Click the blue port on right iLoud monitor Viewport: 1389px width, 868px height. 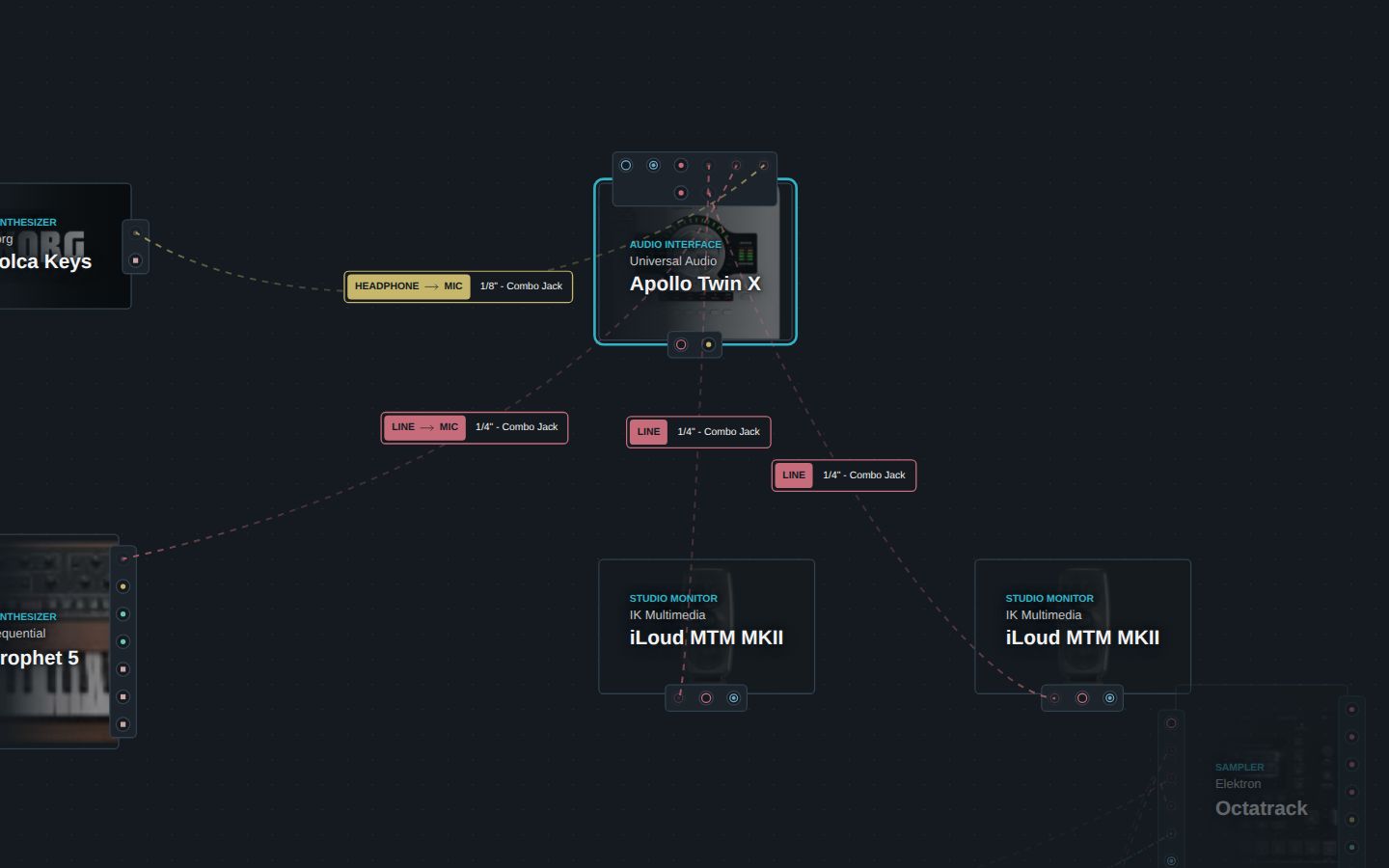pyautogui.click(x=1110, y=698)
